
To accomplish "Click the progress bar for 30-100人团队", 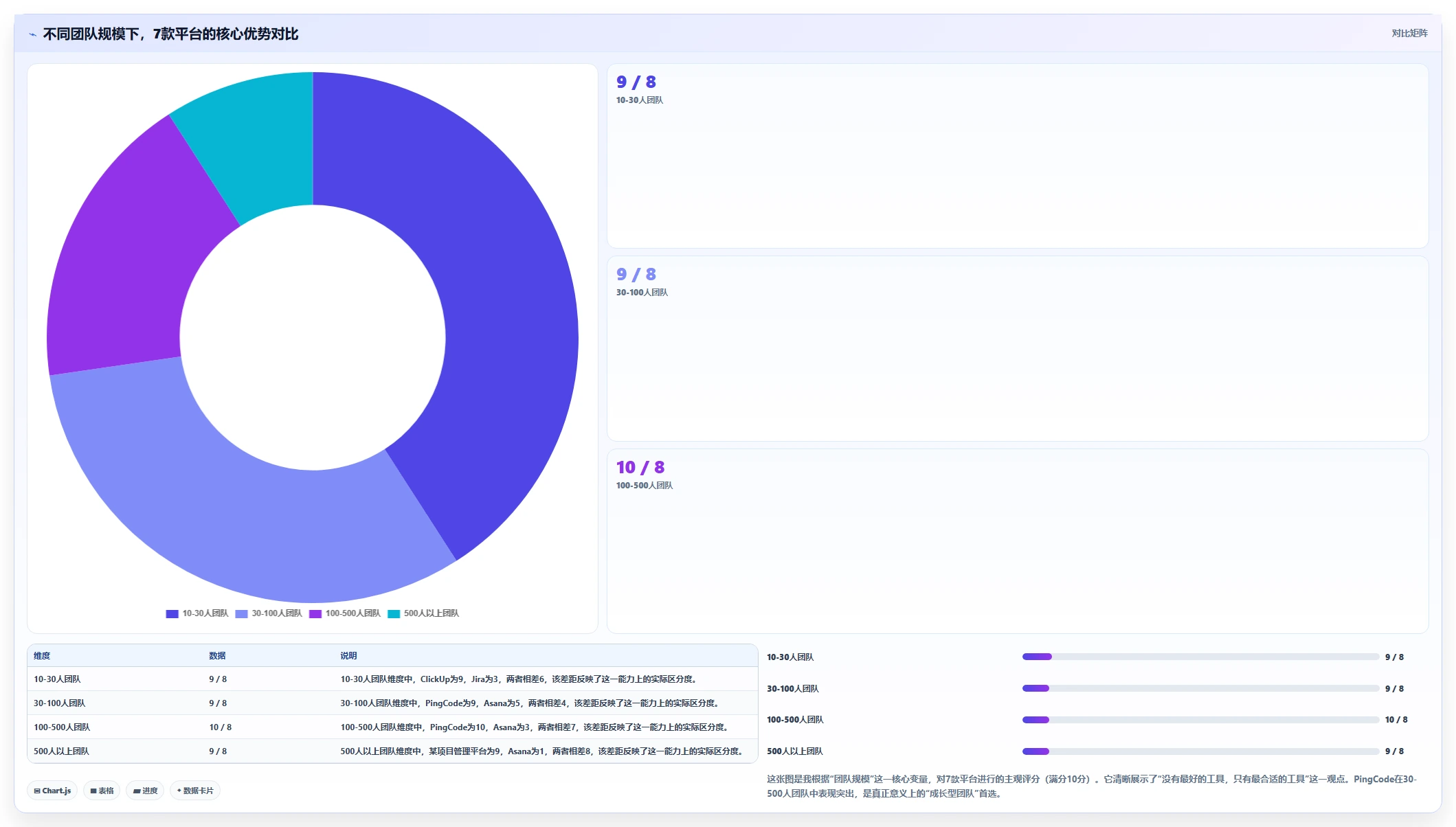I will [1200, 688].
